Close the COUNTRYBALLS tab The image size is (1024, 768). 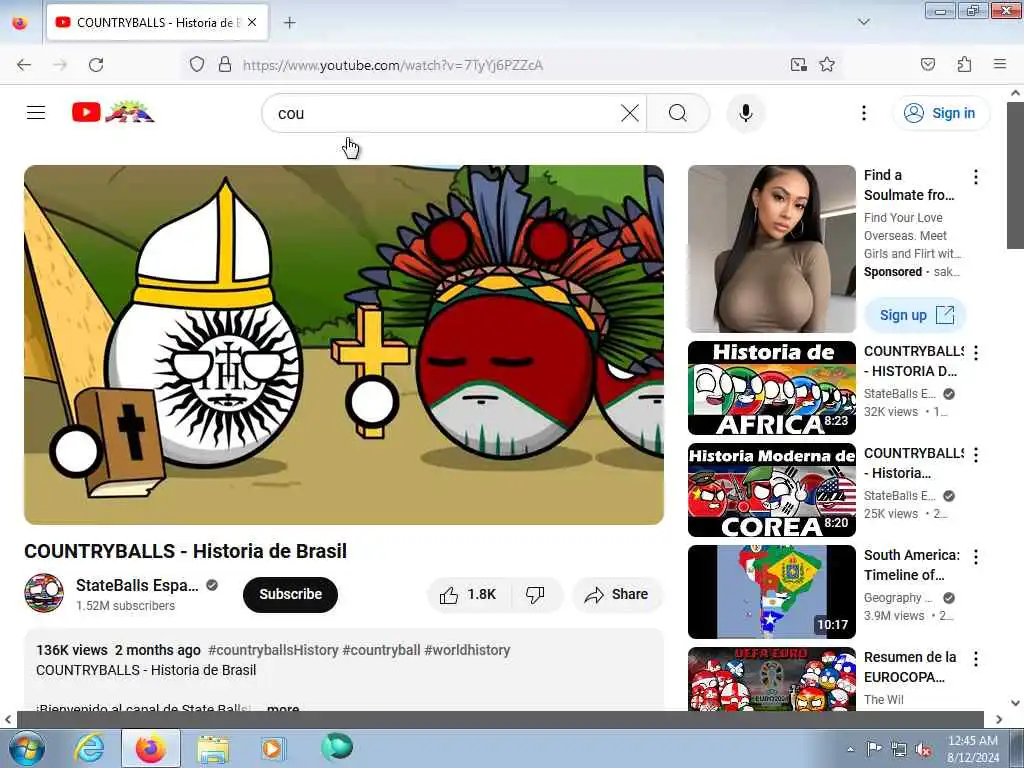(x=252, y=22)
